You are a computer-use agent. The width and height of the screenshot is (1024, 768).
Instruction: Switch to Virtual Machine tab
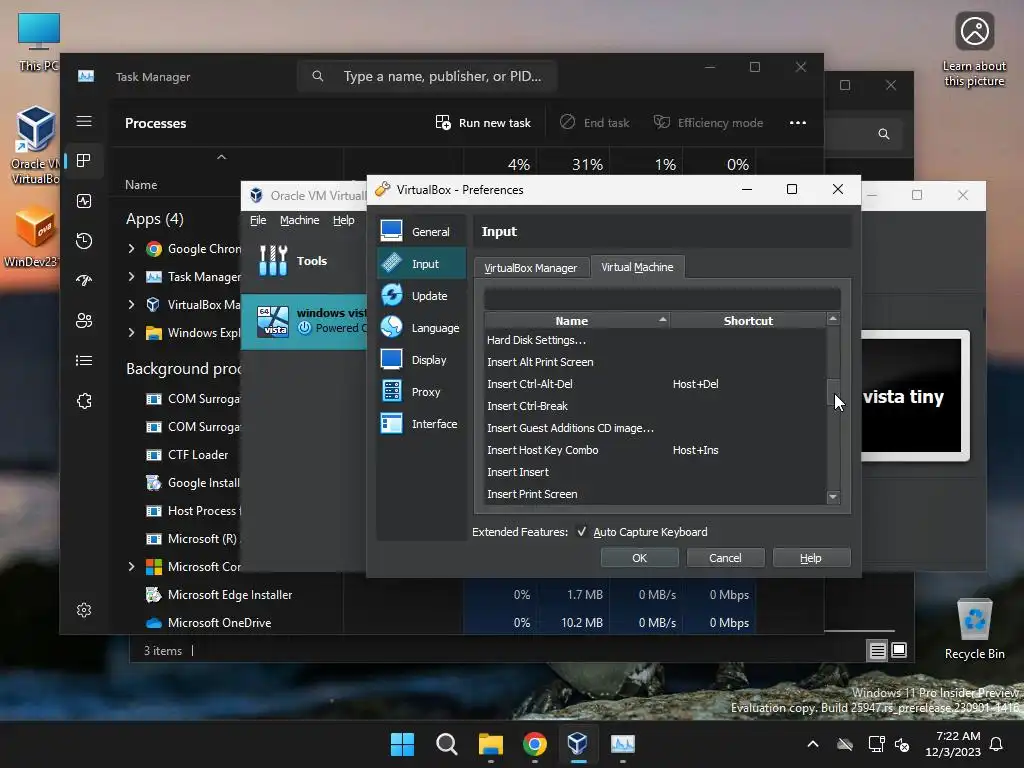pyautogui.click(x=637, y=266)
